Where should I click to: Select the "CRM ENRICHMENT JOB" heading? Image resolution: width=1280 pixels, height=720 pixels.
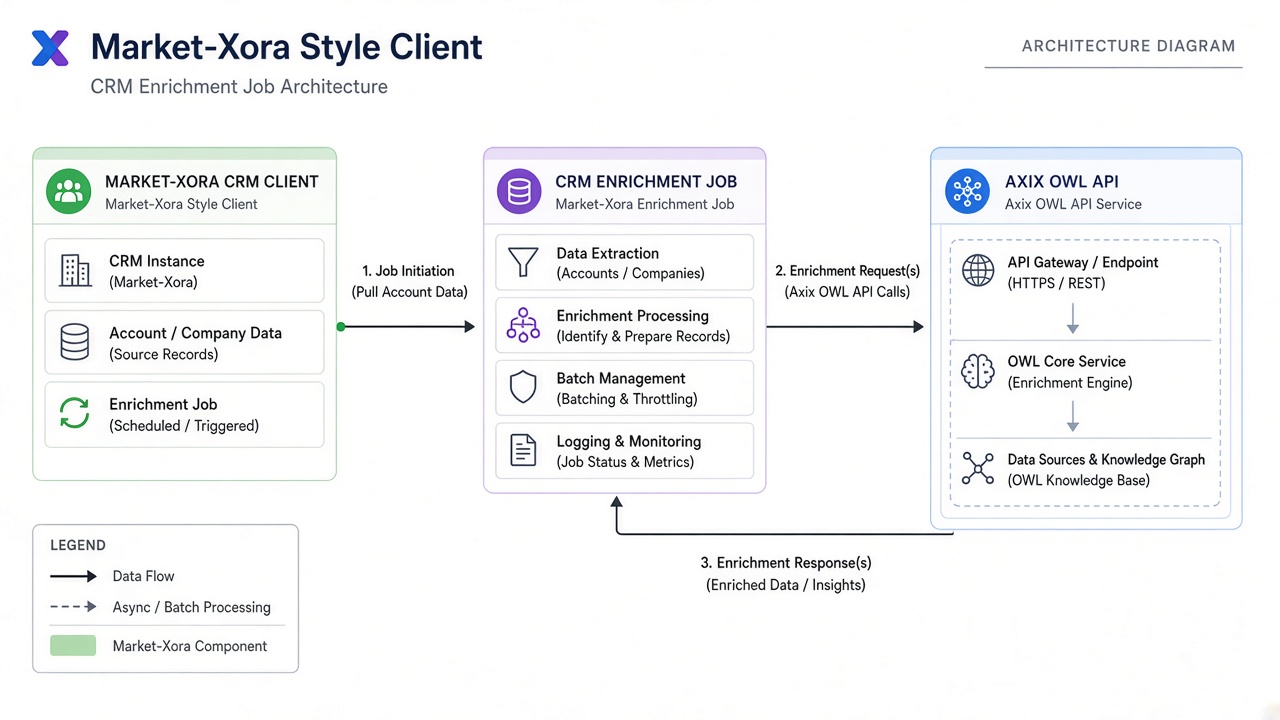coord(646,182)
